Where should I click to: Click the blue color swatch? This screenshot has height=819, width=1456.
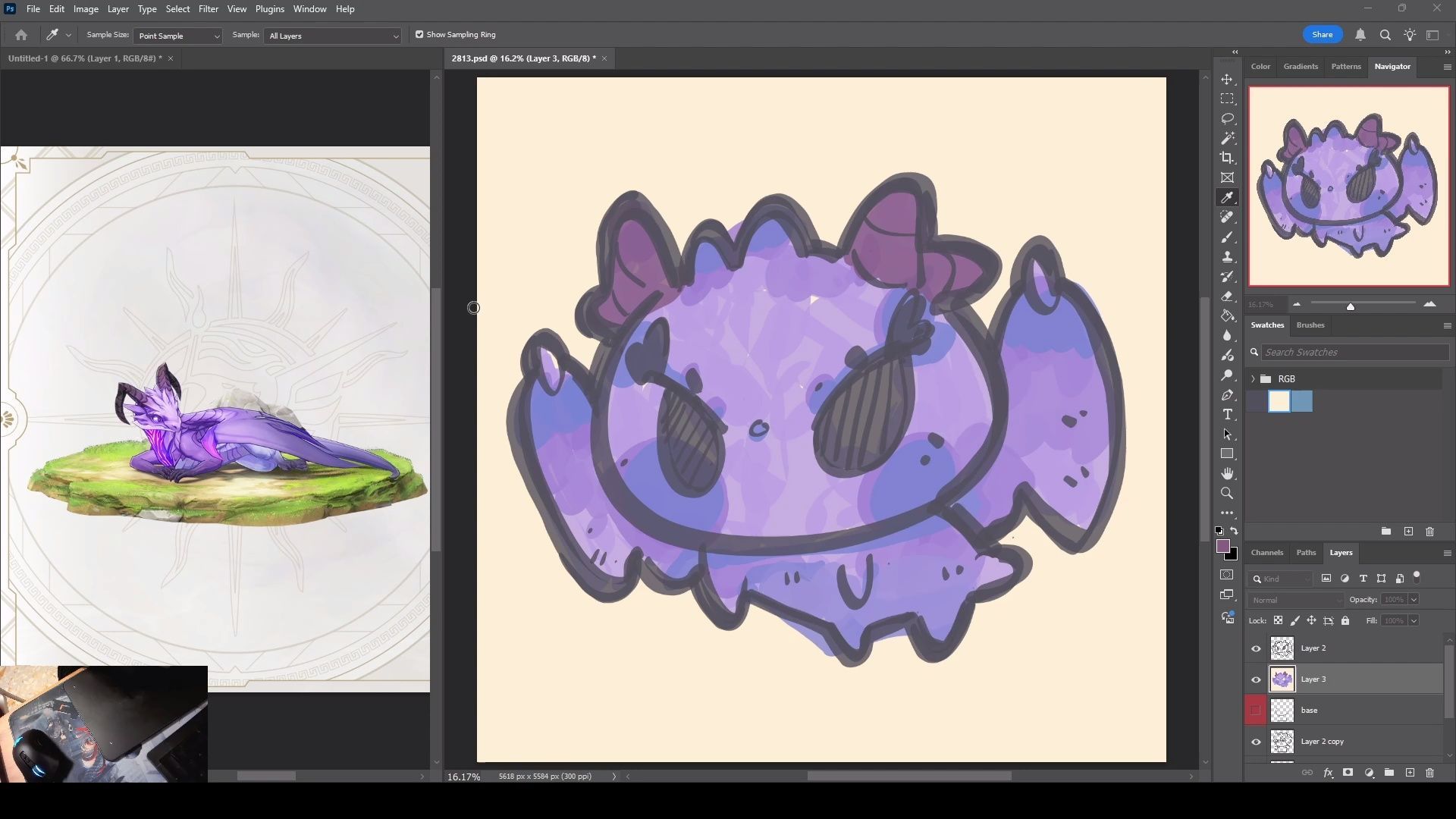pos(1301,401)
